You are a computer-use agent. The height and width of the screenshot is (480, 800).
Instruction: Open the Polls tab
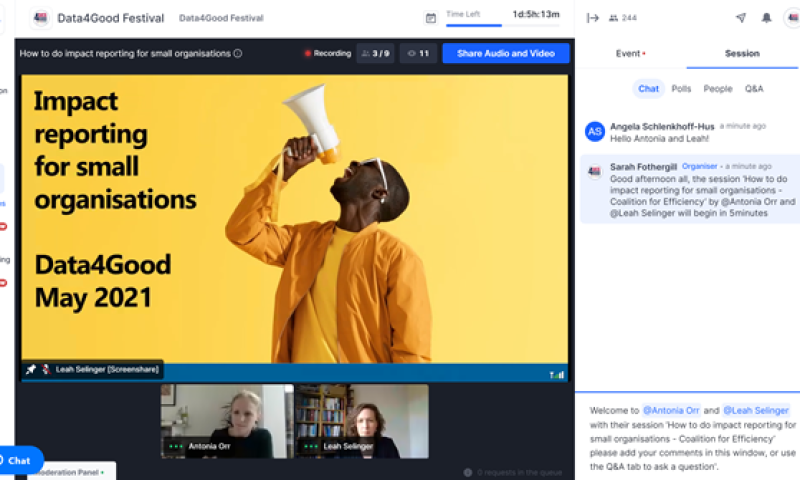click(681, 89)
